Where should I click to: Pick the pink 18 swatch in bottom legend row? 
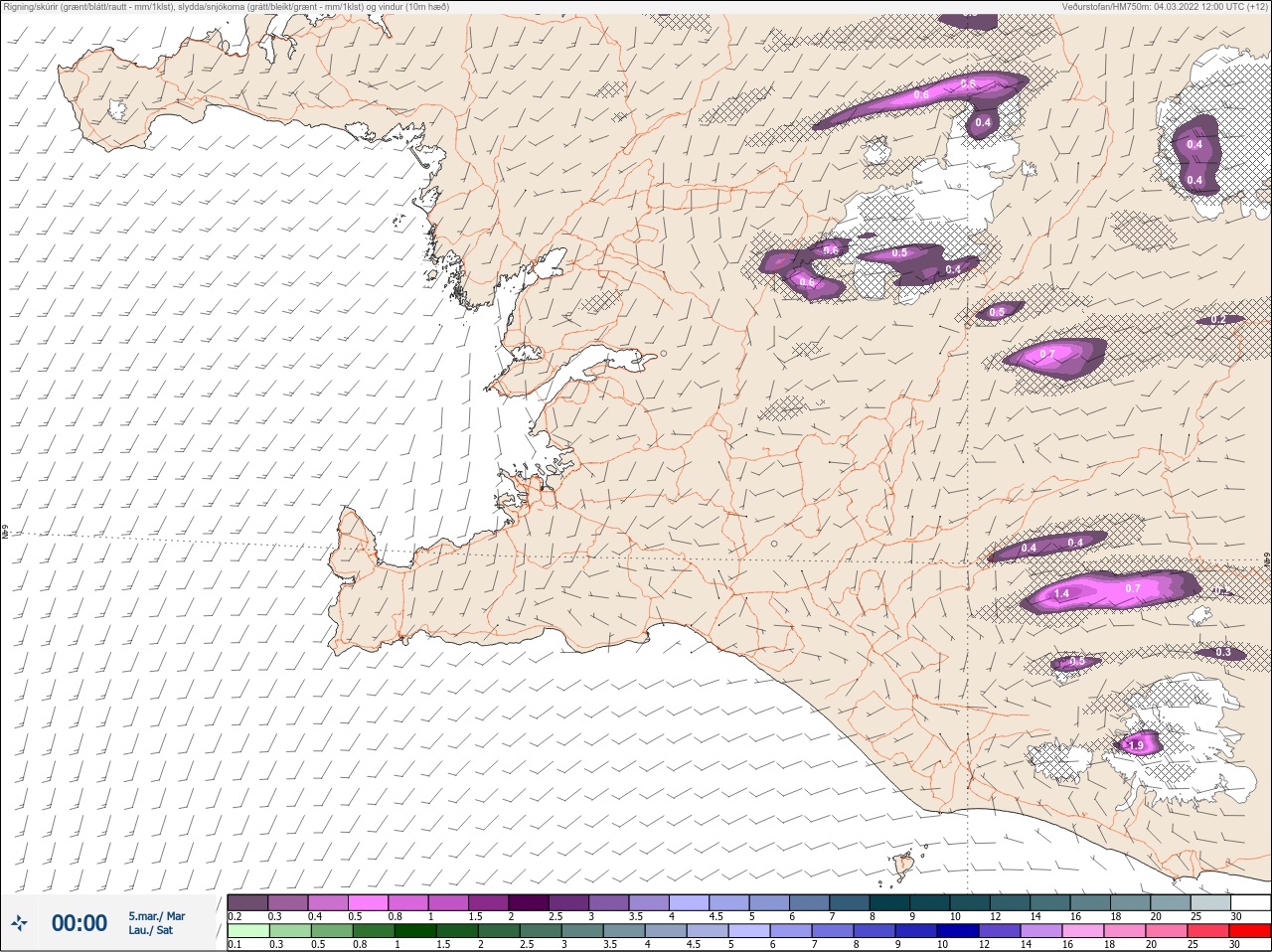(1125, 931)
